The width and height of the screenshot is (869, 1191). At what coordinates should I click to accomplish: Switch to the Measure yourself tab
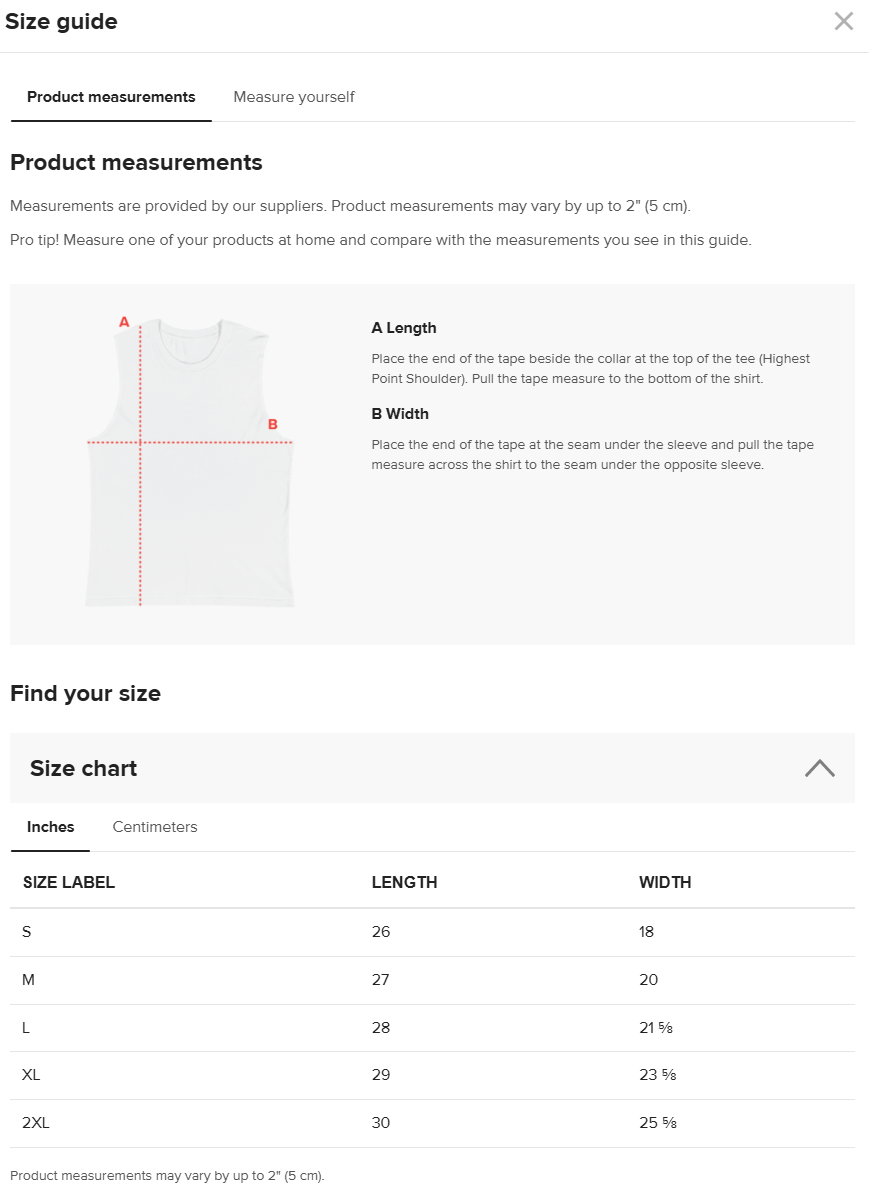point(294,97)
